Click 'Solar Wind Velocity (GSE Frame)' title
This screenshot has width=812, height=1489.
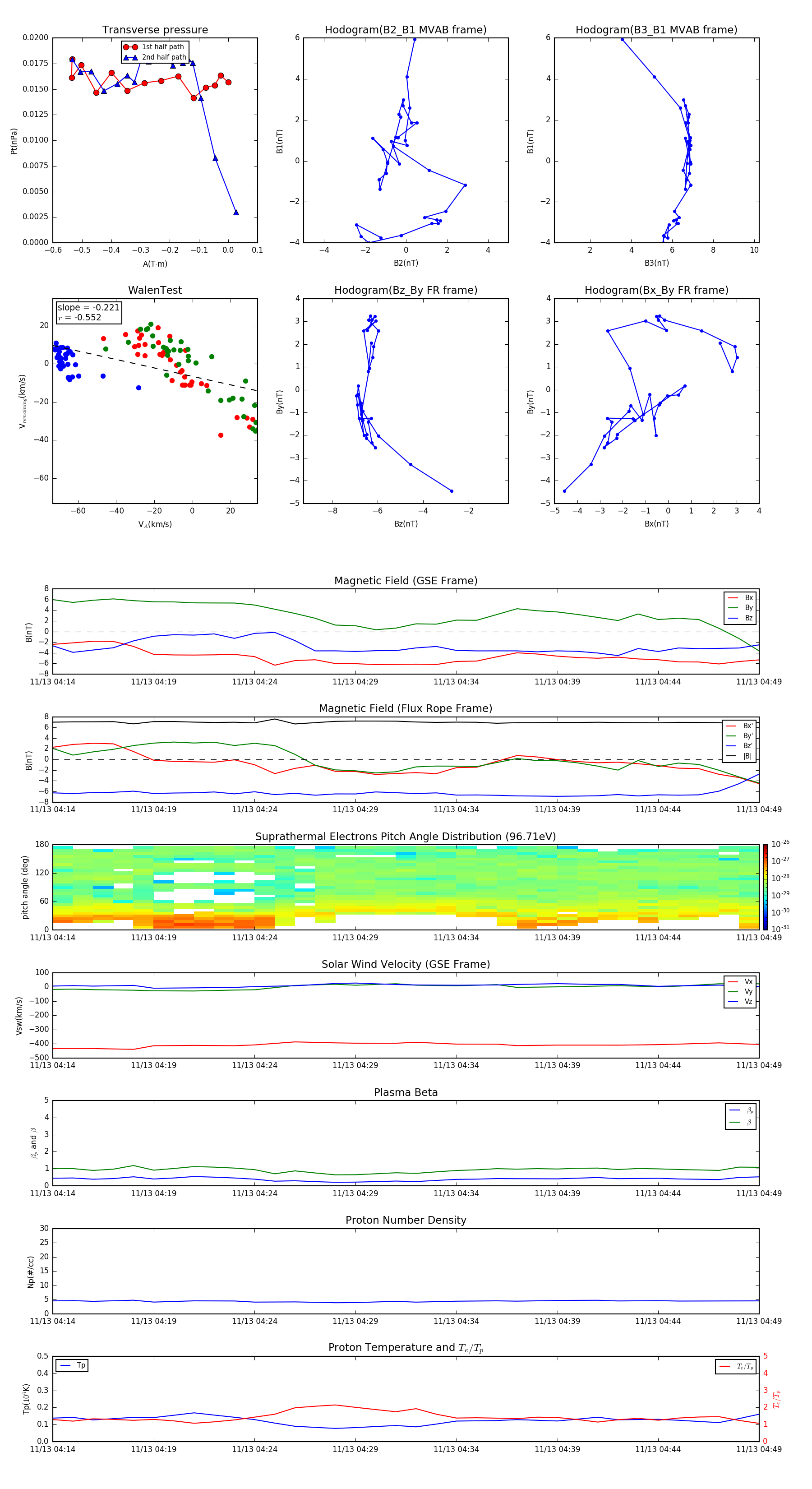coord(406,965)
